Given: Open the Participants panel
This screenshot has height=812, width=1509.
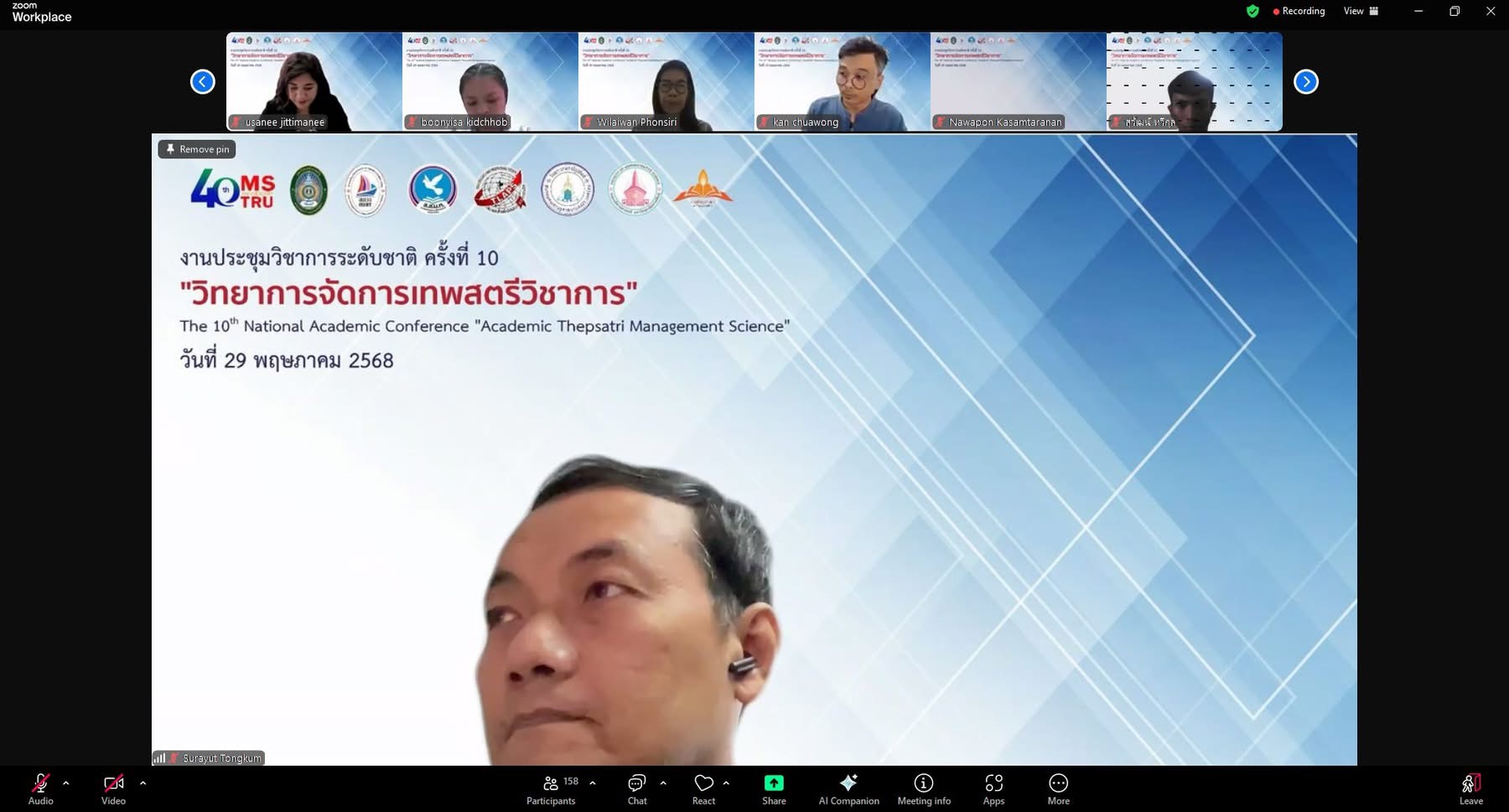Looking at the screenshot, I should coord(551,789).
